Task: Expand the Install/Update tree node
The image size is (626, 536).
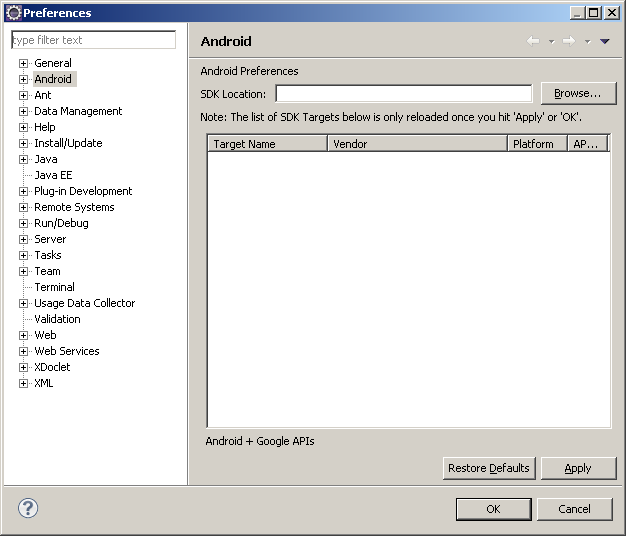Action: click(23, 143)
